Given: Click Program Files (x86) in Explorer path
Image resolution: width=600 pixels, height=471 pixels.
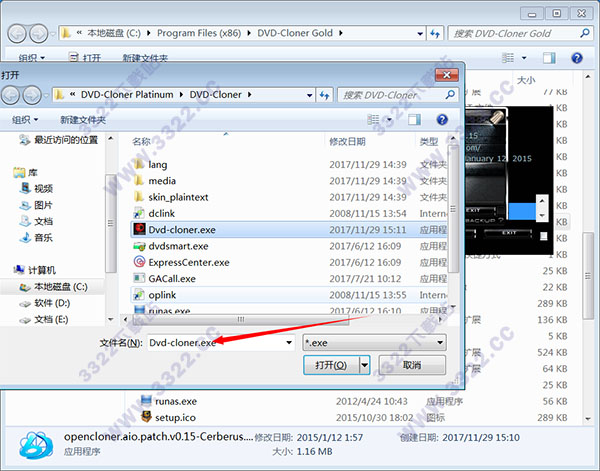Looking at the screenshot, I should pyautogui.click(x=199, y=33).
